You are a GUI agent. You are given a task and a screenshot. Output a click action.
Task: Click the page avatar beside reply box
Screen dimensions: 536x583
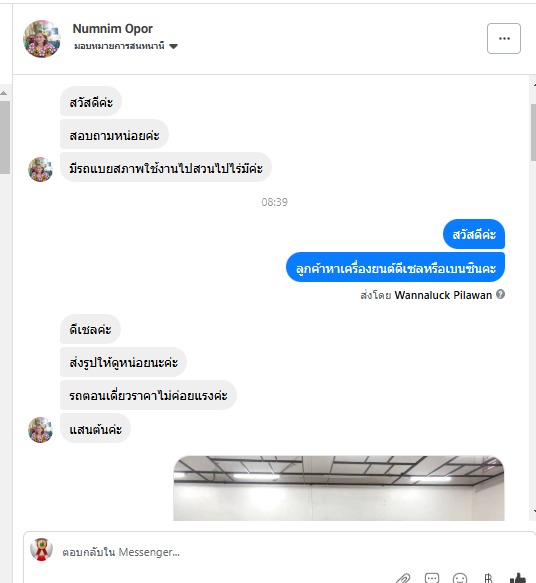(41, 549)
